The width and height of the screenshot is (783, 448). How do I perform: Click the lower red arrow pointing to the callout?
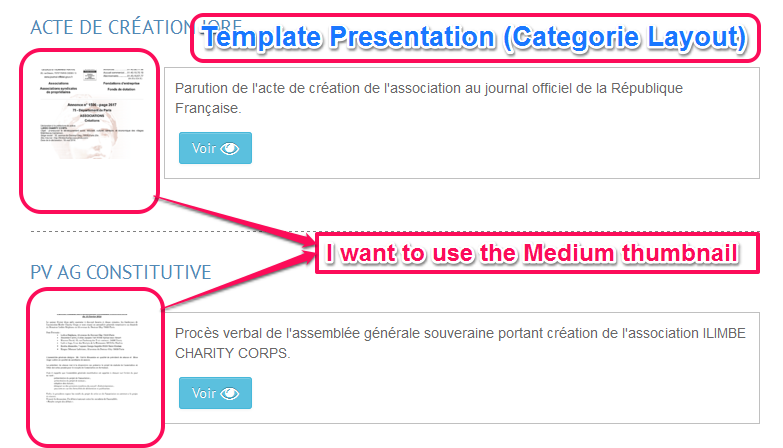coord(238,280)
